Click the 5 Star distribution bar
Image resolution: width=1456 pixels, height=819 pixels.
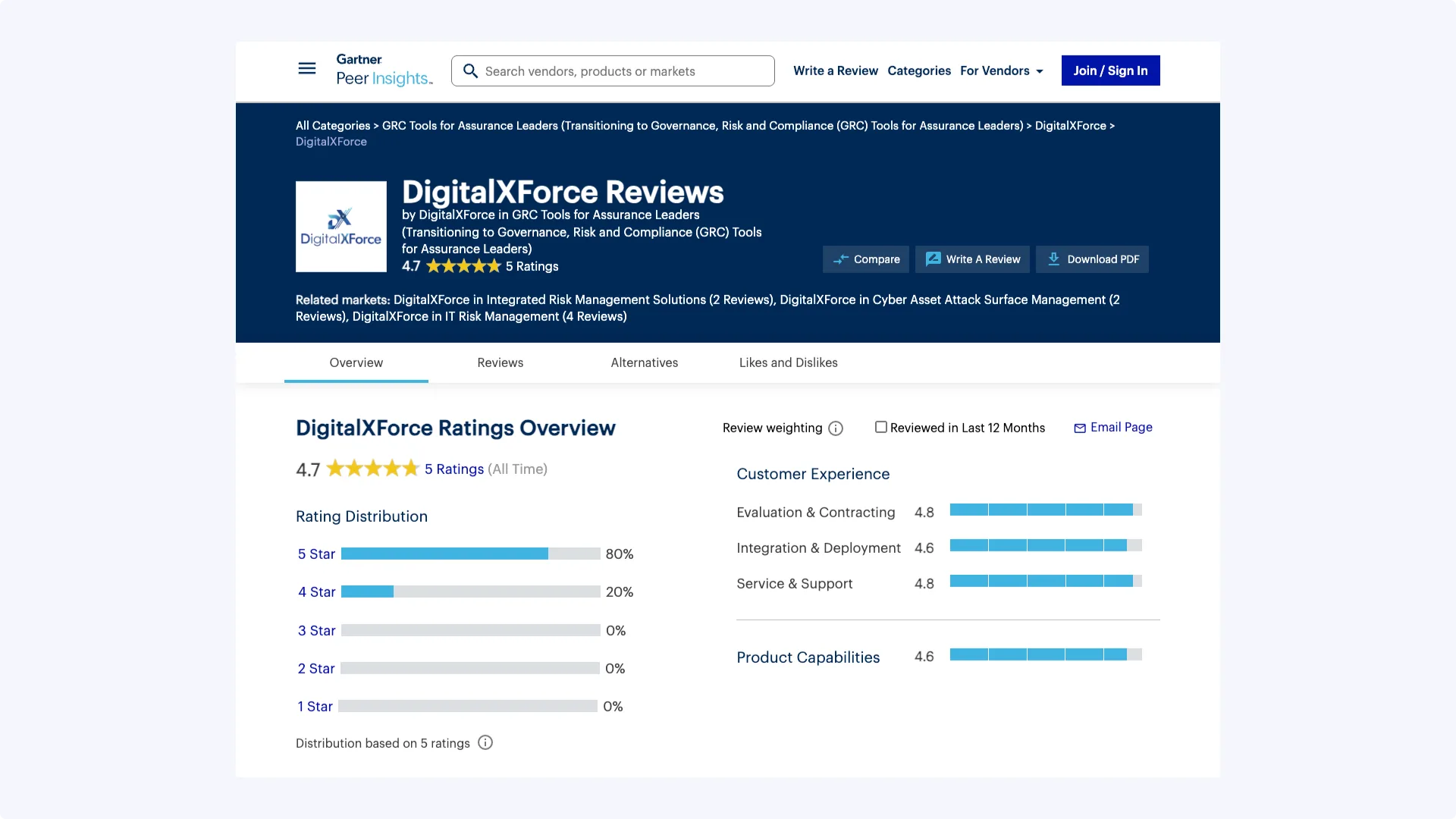(x=470, y=554)
